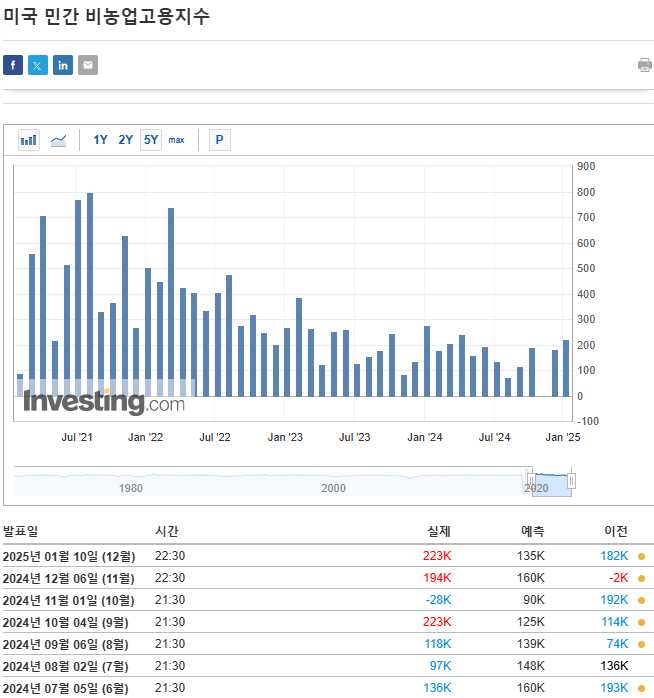Viewport: 654px width, 698px height.
Task: Share via the X (Twitter) icon
Action: (x=38, y=65)
